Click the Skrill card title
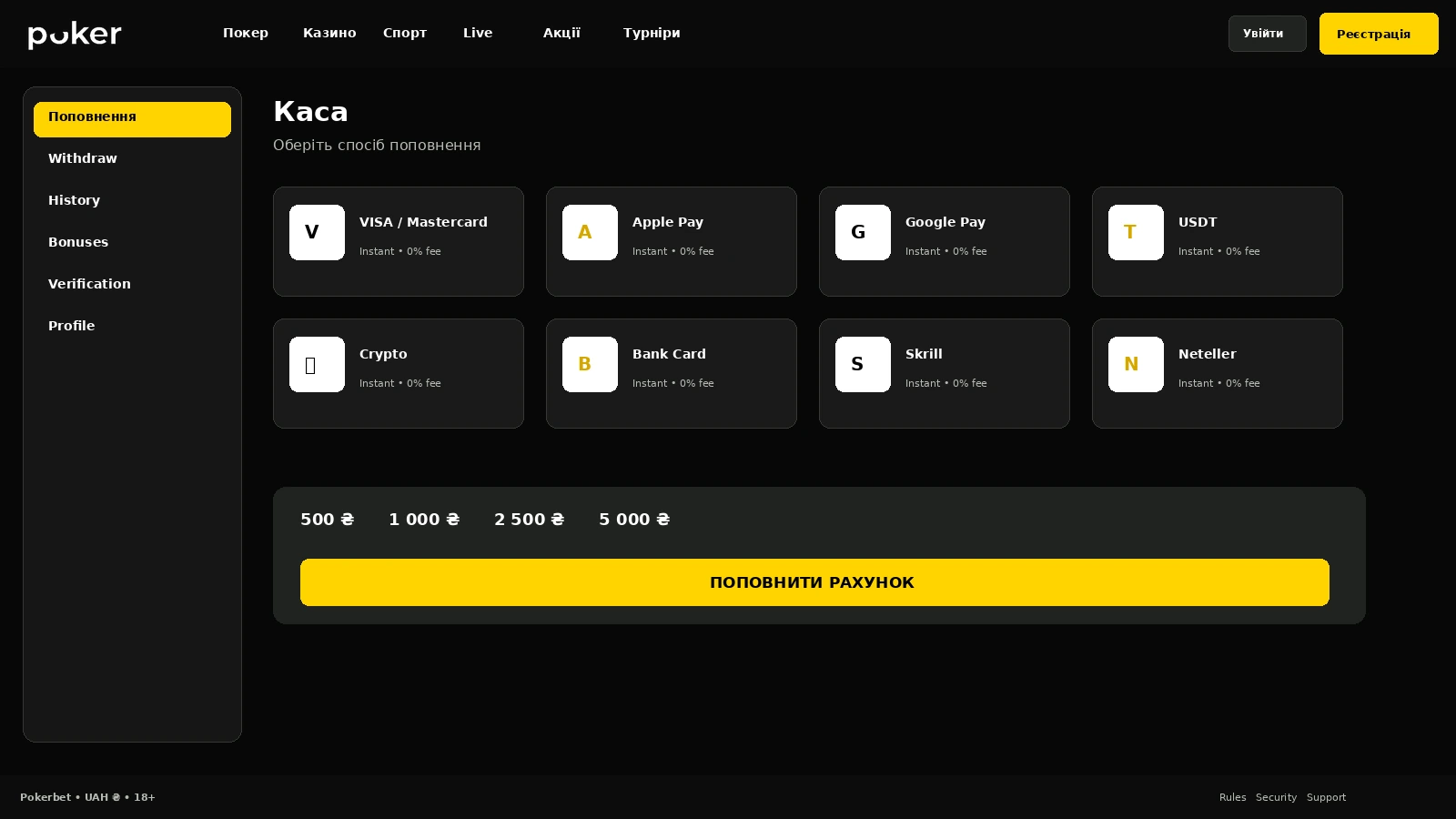 click(x=924, y=354)
